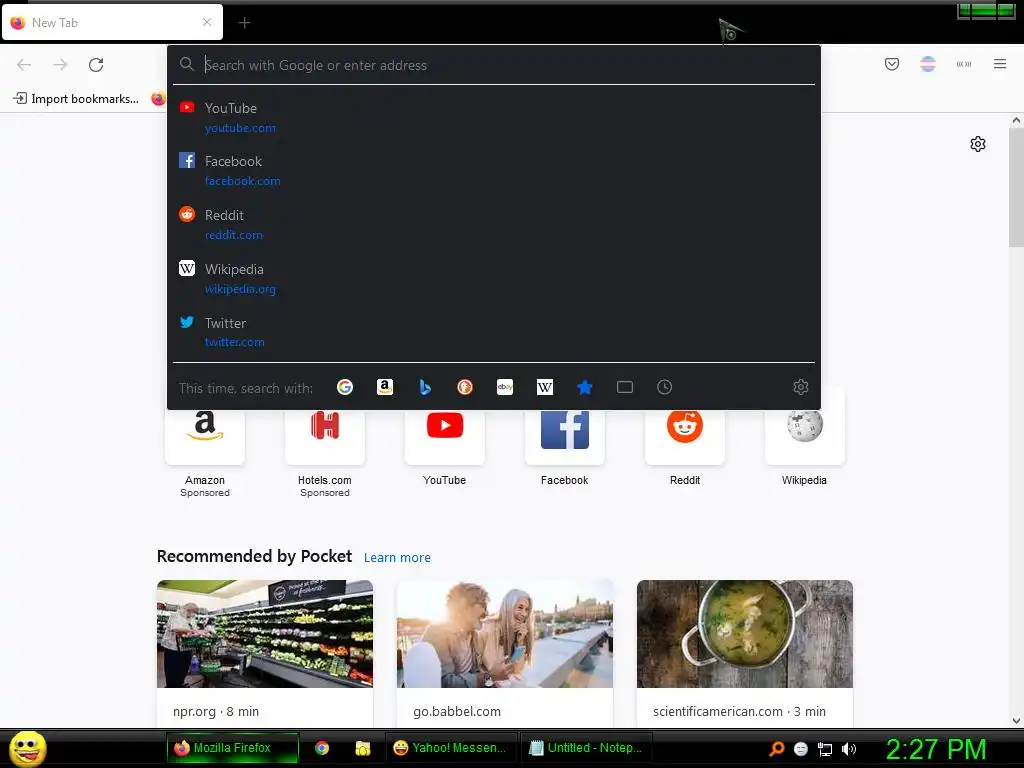Choose the YouTube youtube.com suggestion
The image size is (1024, 768).
[x=494, y=118]
